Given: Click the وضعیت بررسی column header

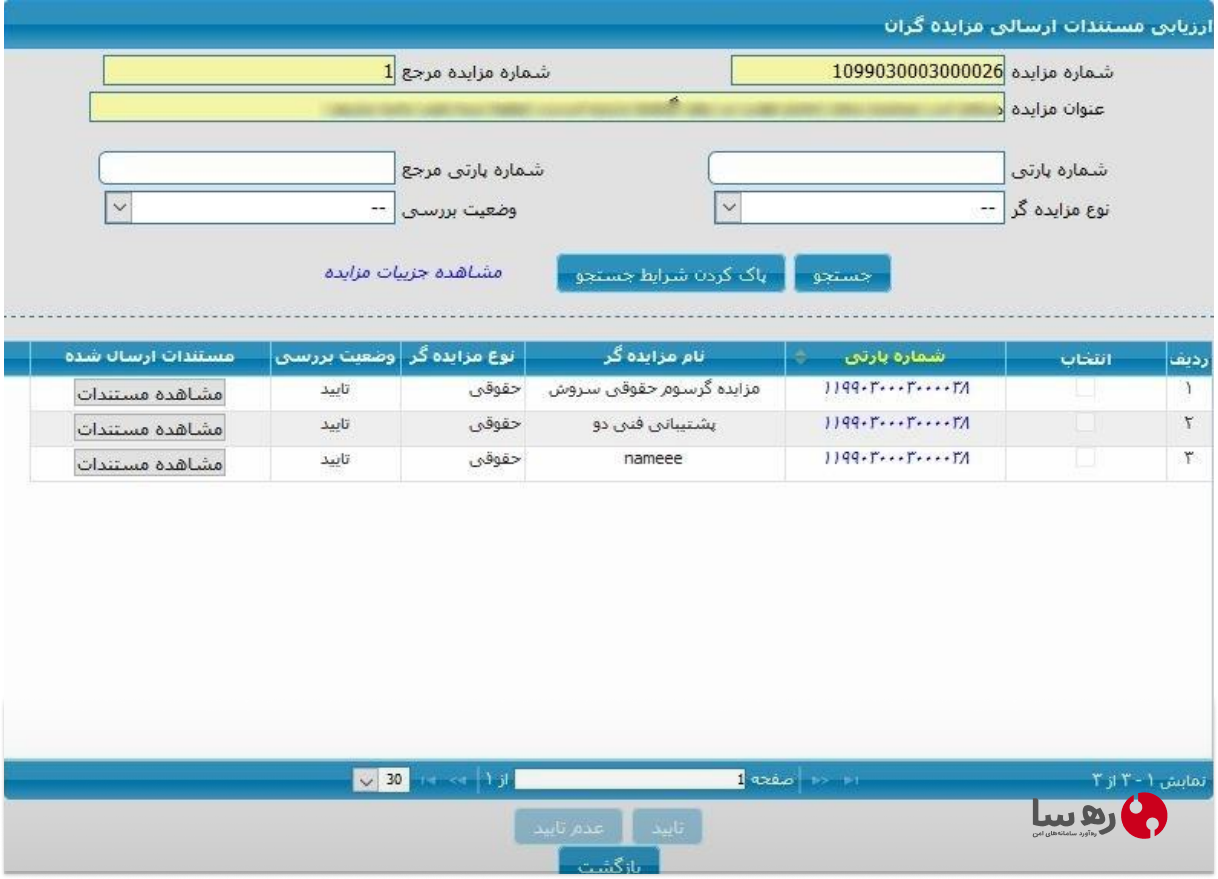Looking at the screenshot, I should 336,357.
